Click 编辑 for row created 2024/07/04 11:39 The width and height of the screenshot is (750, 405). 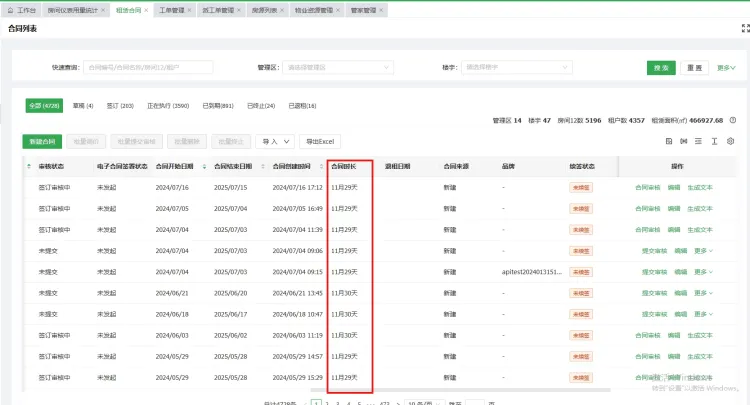674,230
